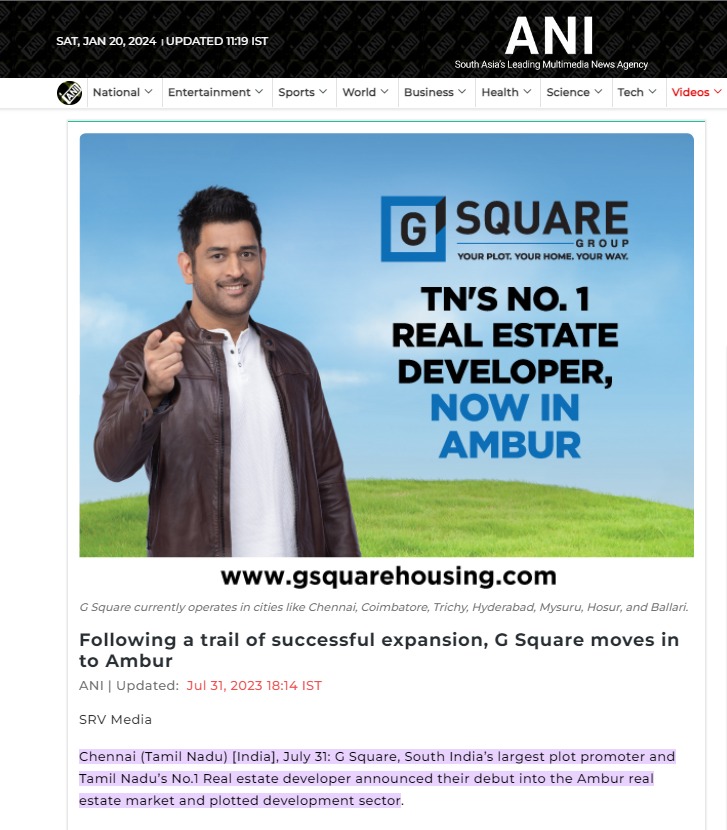Click the 'UPDATED 11:19 IST' header text
The image size is (727, 830).
pyautogui.click(x=217, y=41)
